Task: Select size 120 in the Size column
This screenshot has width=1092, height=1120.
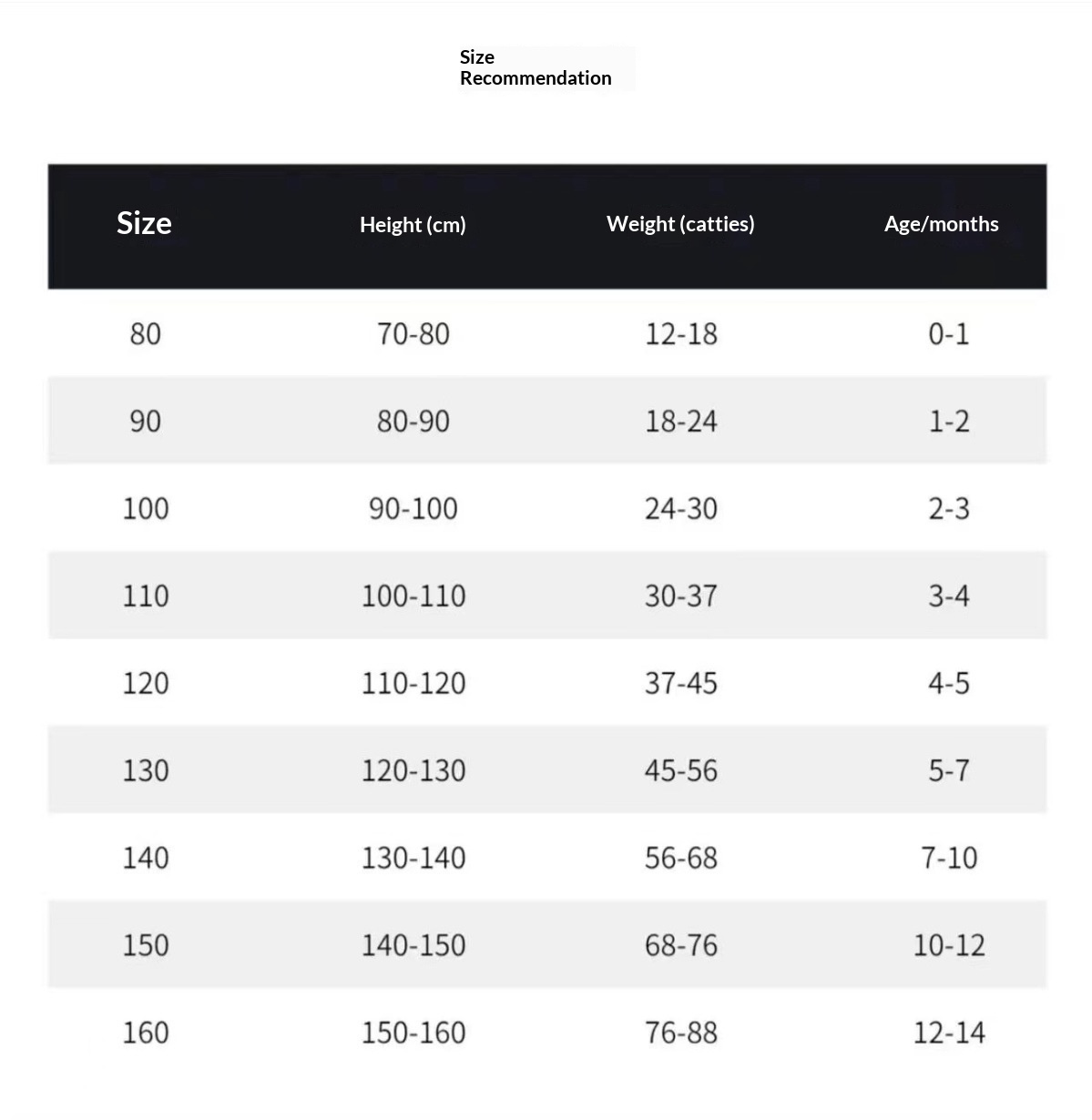Action: pyautogui.click(x=146, y=684)
